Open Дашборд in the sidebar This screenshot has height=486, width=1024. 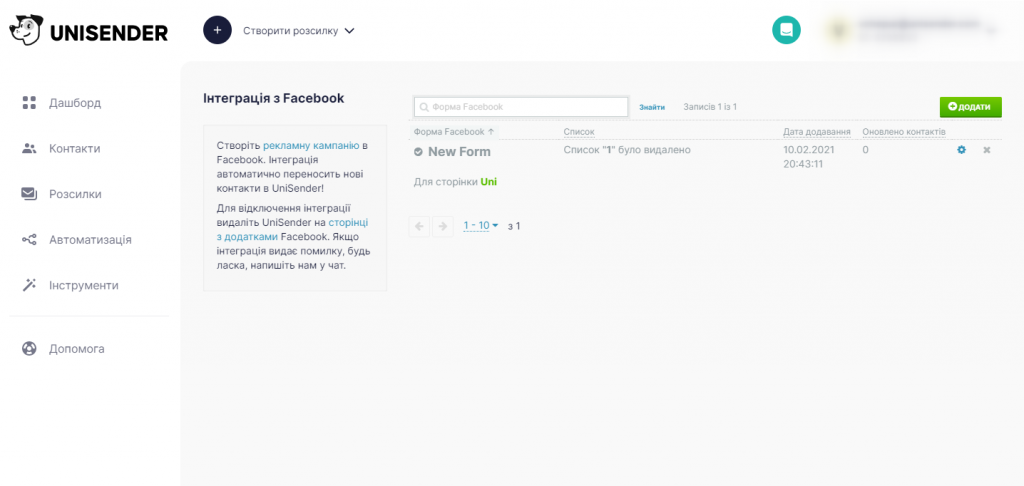click(x=75, y=103)
